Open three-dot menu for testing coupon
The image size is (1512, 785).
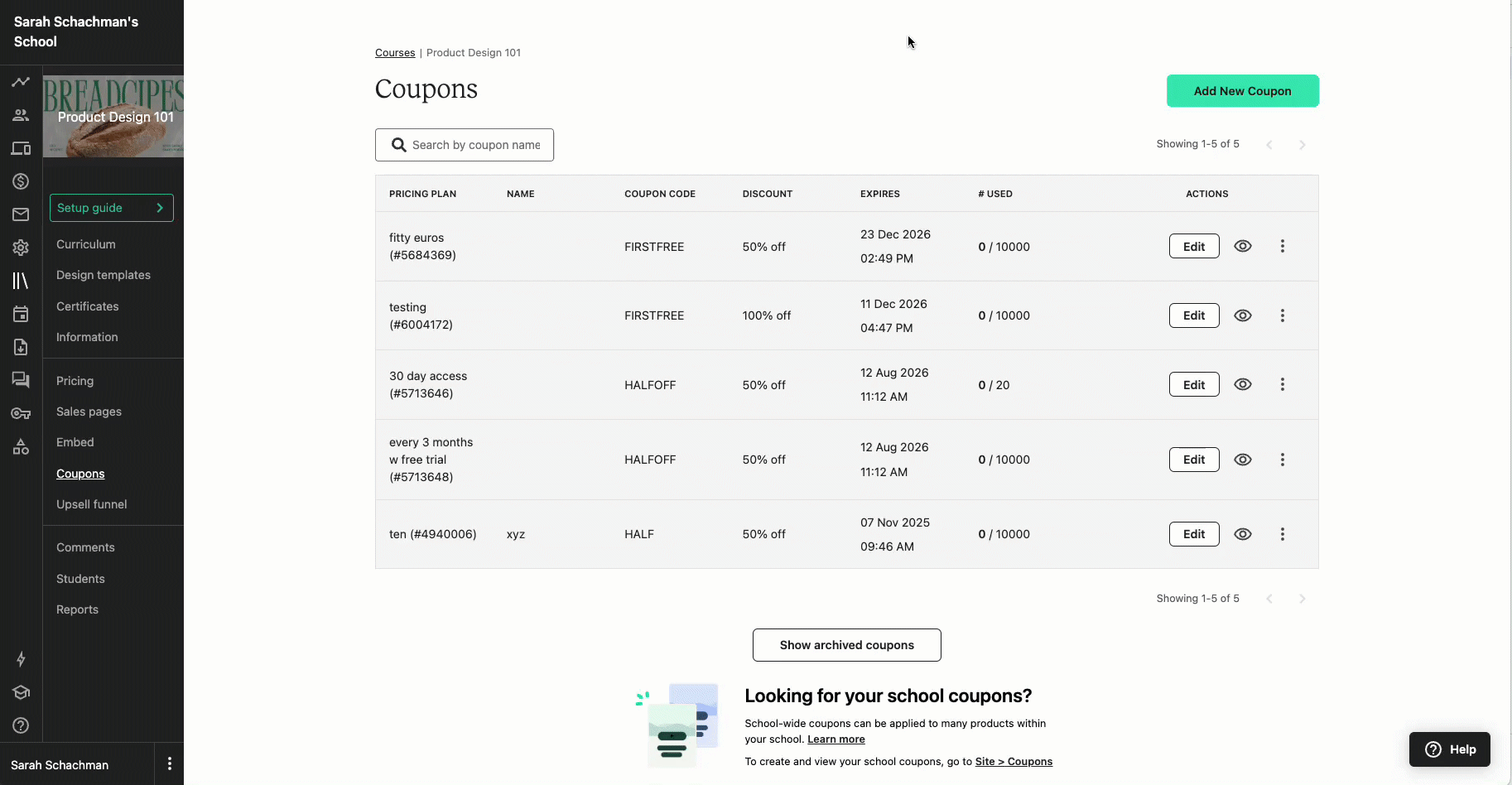(x=1283, y=315)
